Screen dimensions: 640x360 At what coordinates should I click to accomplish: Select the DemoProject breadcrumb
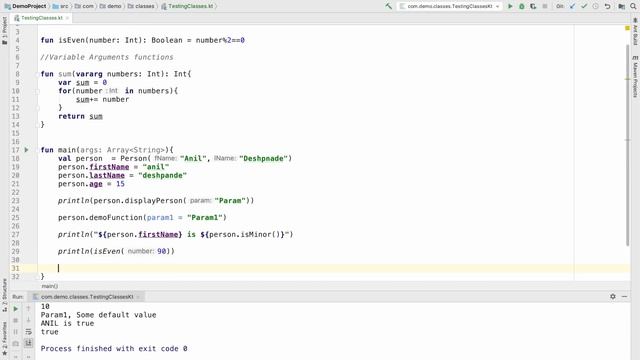(25, 6)
